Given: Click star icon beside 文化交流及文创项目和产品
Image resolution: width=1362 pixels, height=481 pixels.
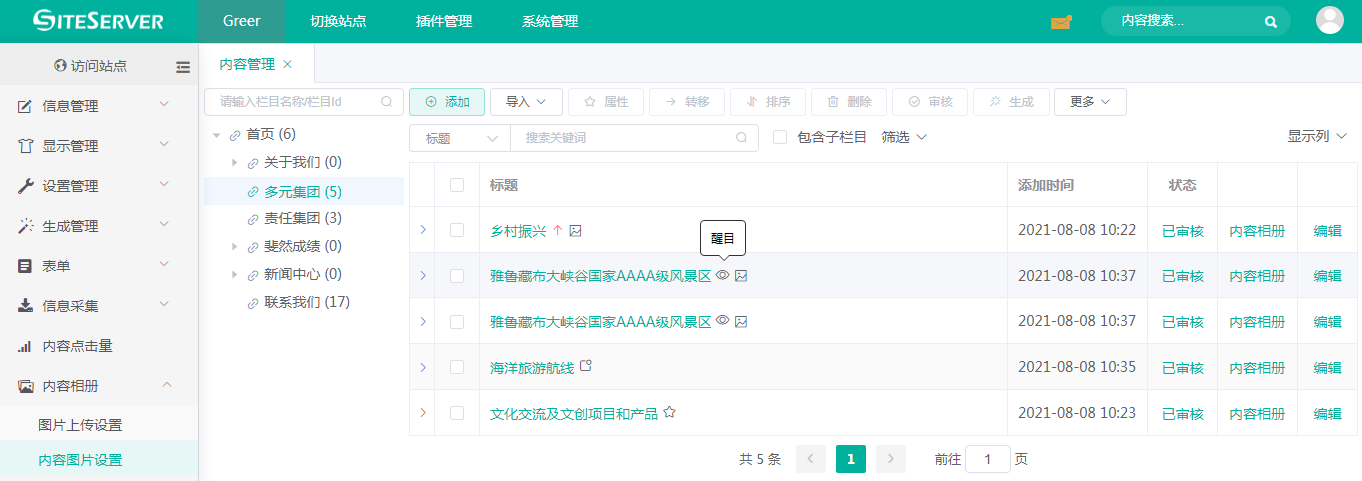Looking at the screenshot, I should coord(670,412).
